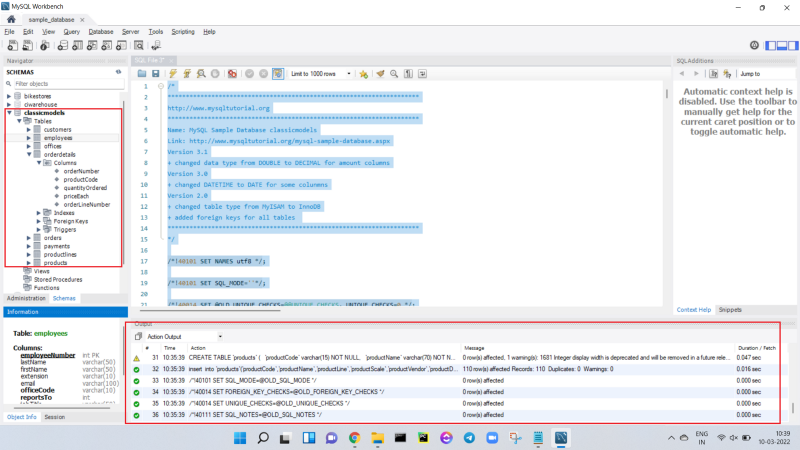Click create new function icon in main toolbar
The image size is (800, 450).
(x=121, y=45)
